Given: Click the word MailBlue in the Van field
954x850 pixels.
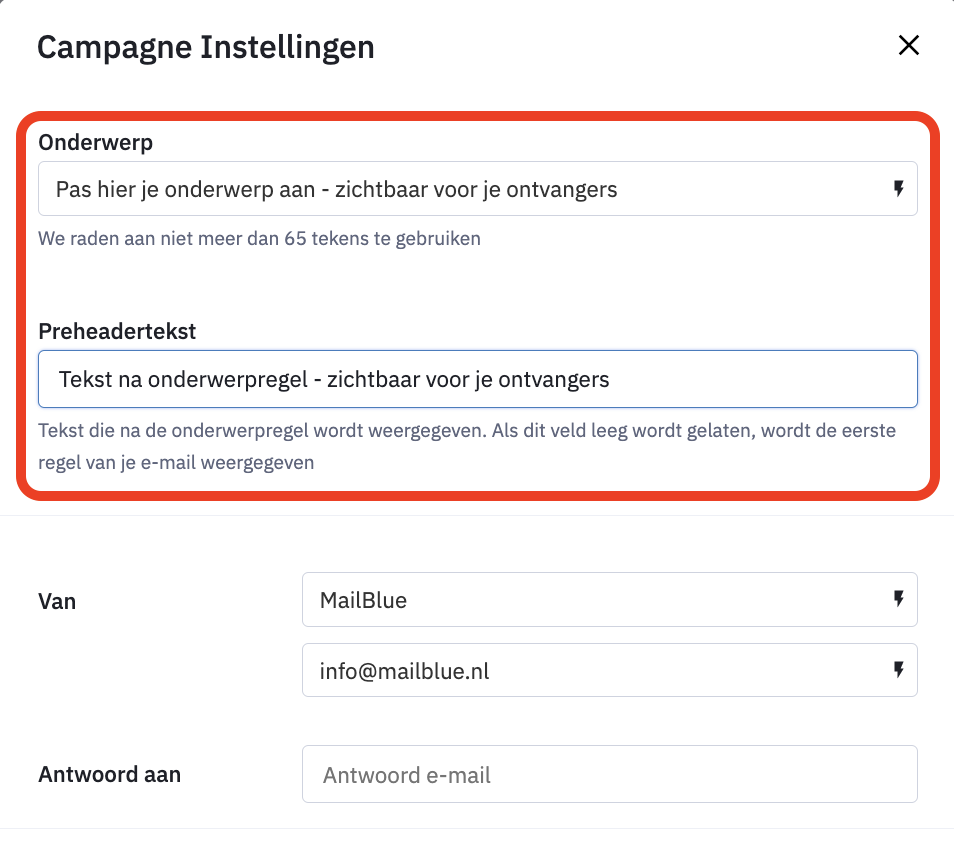Looking at the screenshot, I should 363,601.
